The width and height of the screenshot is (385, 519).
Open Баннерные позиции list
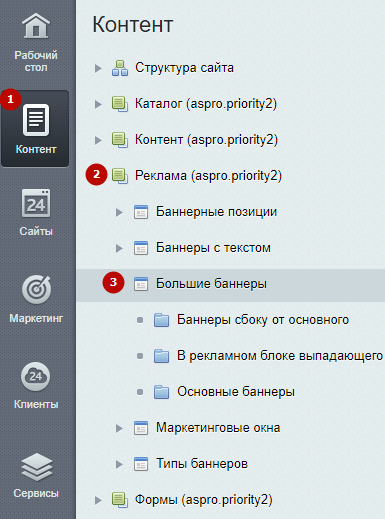tap(216, 212)
